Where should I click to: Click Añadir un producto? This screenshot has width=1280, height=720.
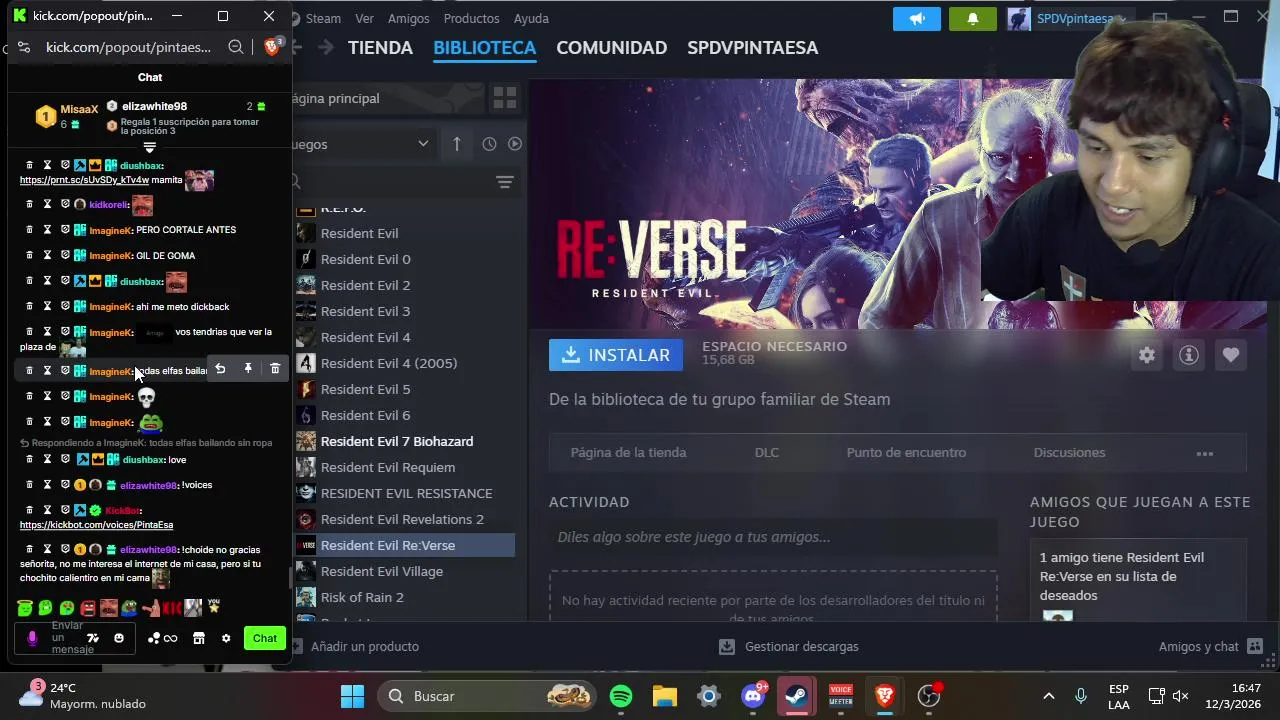pos(354,646)
